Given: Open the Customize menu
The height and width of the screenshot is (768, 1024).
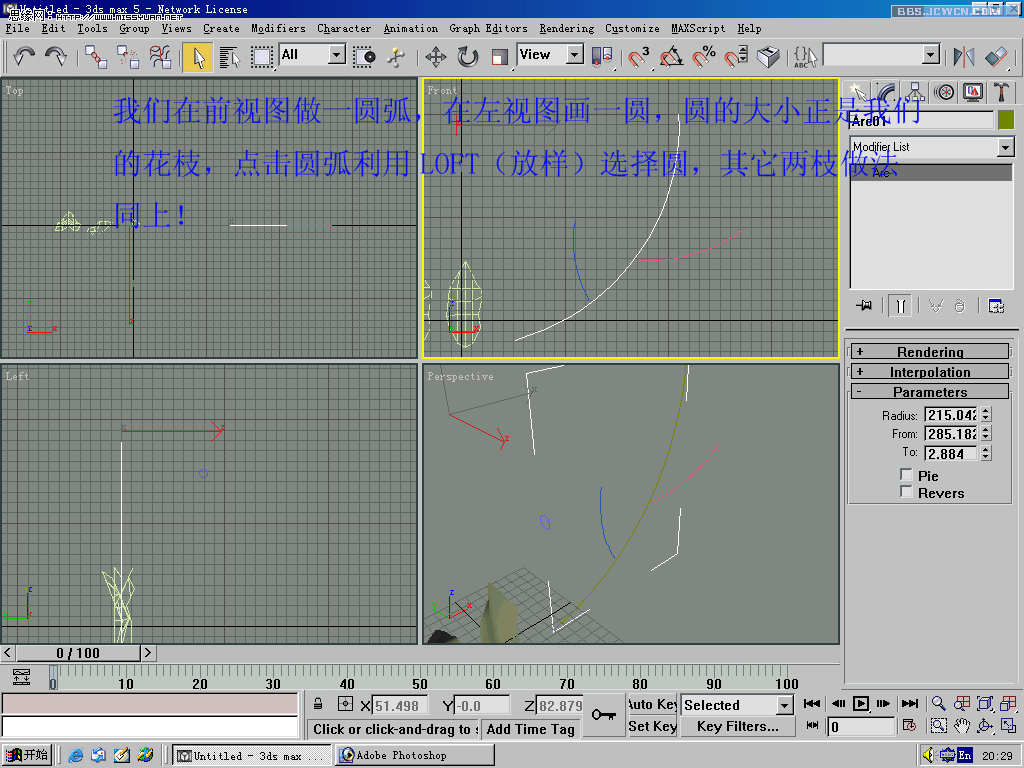Looking at the screenshot, I should pyautogui.click(x=632, y=29).
